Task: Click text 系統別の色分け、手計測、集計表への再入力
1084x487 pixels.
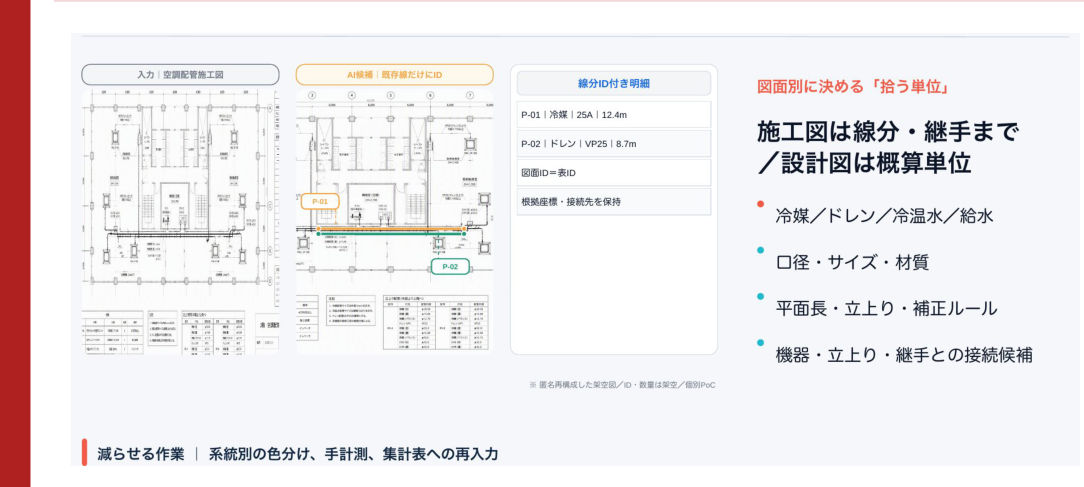Action: point(353,454)
